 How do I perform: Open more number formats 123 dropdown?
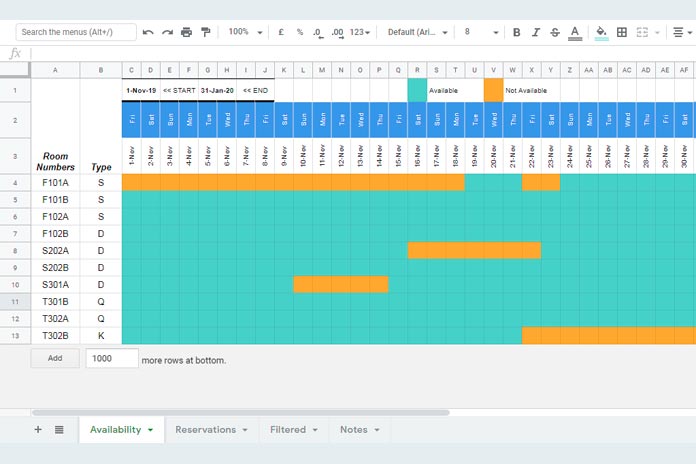pos(360,32)
